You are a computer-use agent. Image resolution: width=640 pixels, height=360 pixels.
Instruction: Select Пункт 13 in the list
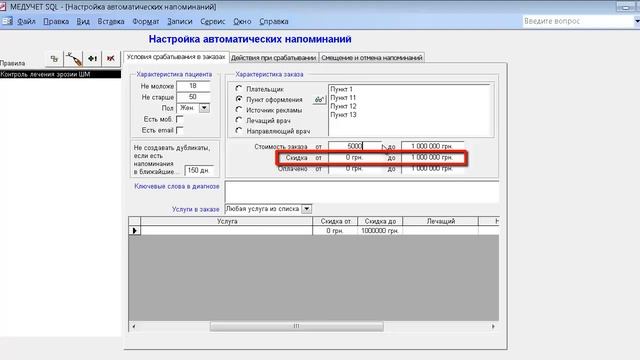(x=343, y=115)
